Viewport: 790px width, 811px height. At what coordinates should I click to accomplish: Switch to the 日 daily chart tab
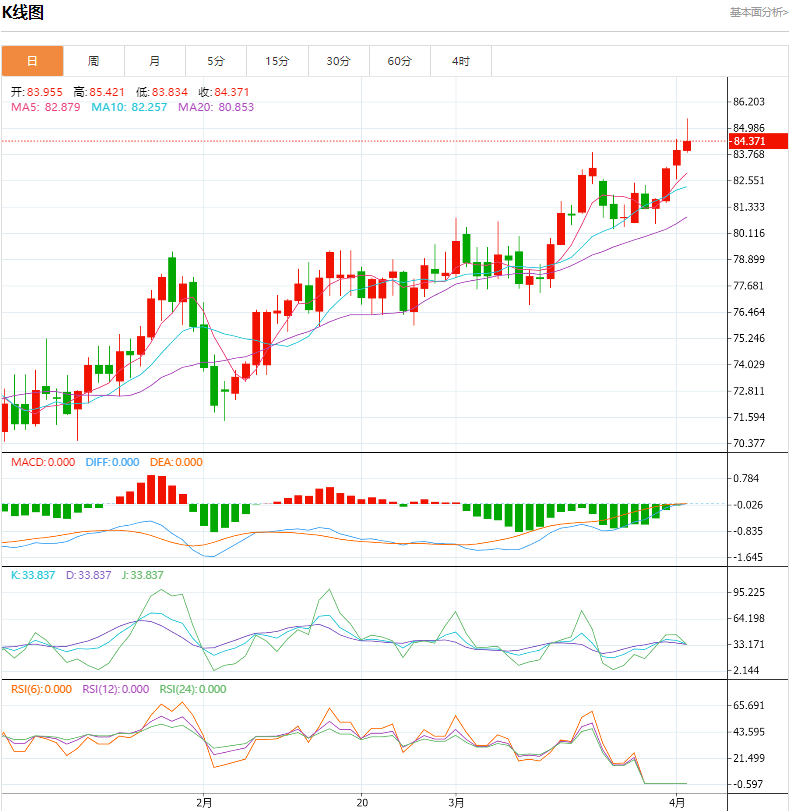pyautogui.click(x=32, y=61)
